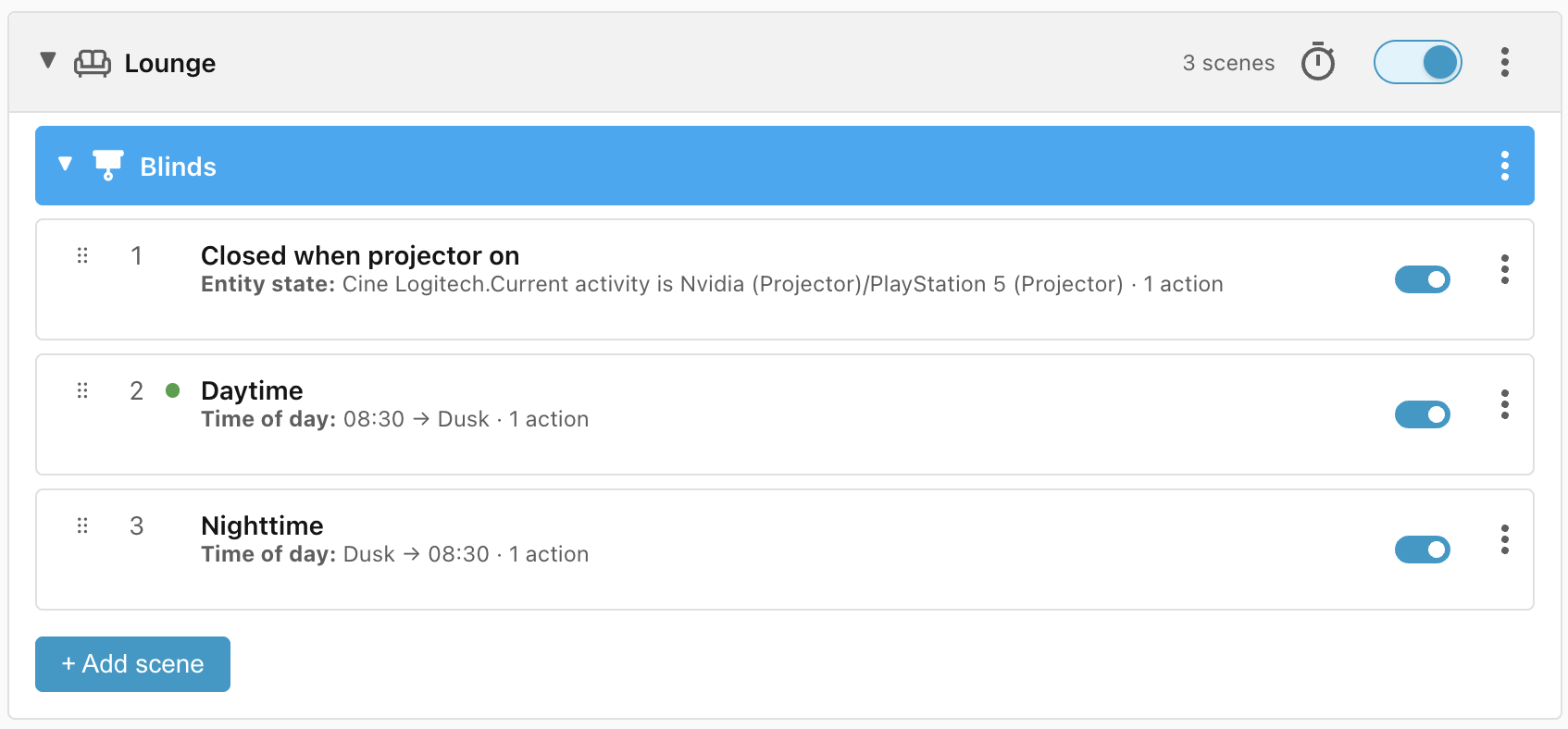Disable the Closed when projector on scene

(1423, 279)
